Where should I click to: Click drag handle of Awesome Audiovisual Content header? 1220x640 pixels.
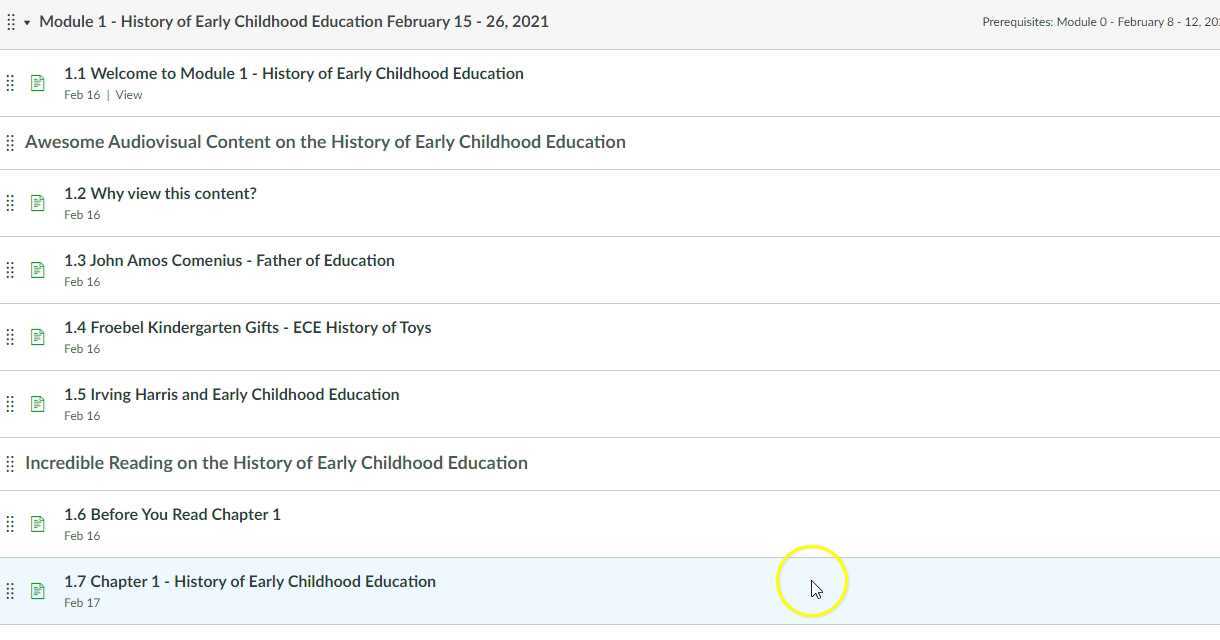(10, 143)
